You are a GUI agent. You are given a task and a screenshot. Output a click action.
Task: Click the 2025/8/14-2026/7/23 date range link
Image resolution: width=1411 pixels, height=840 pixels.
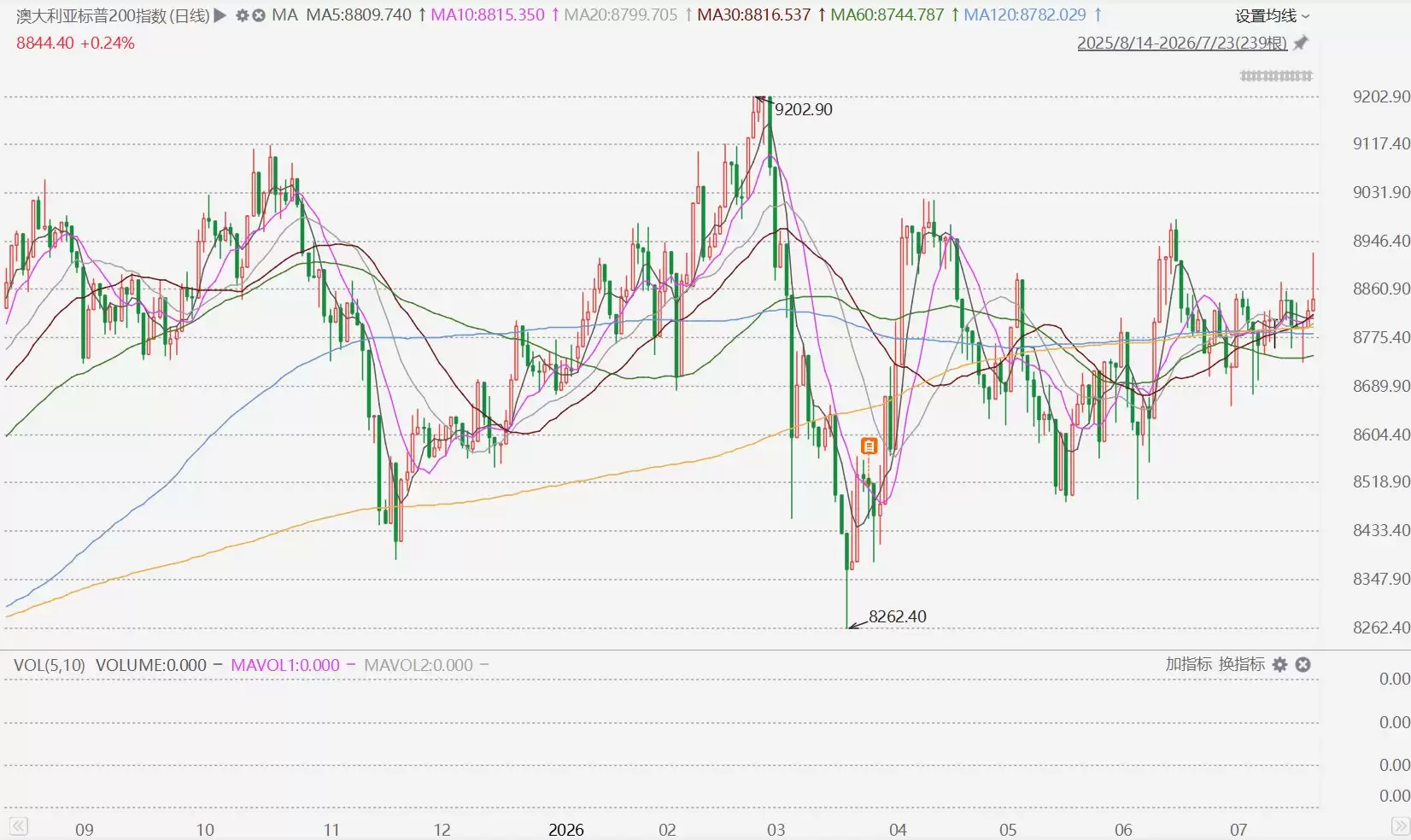click(1182, 43)
